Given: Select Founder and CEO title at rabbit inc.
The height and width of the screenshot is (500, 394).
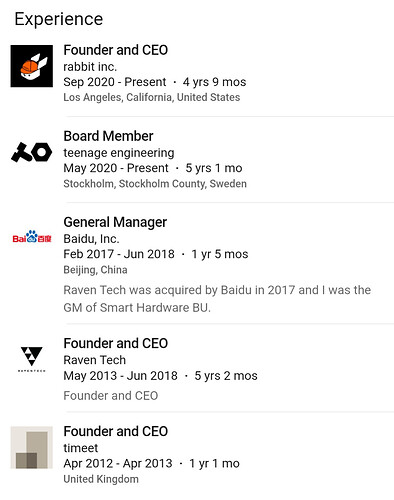Looking at the screenshot, I should point(115,50).
